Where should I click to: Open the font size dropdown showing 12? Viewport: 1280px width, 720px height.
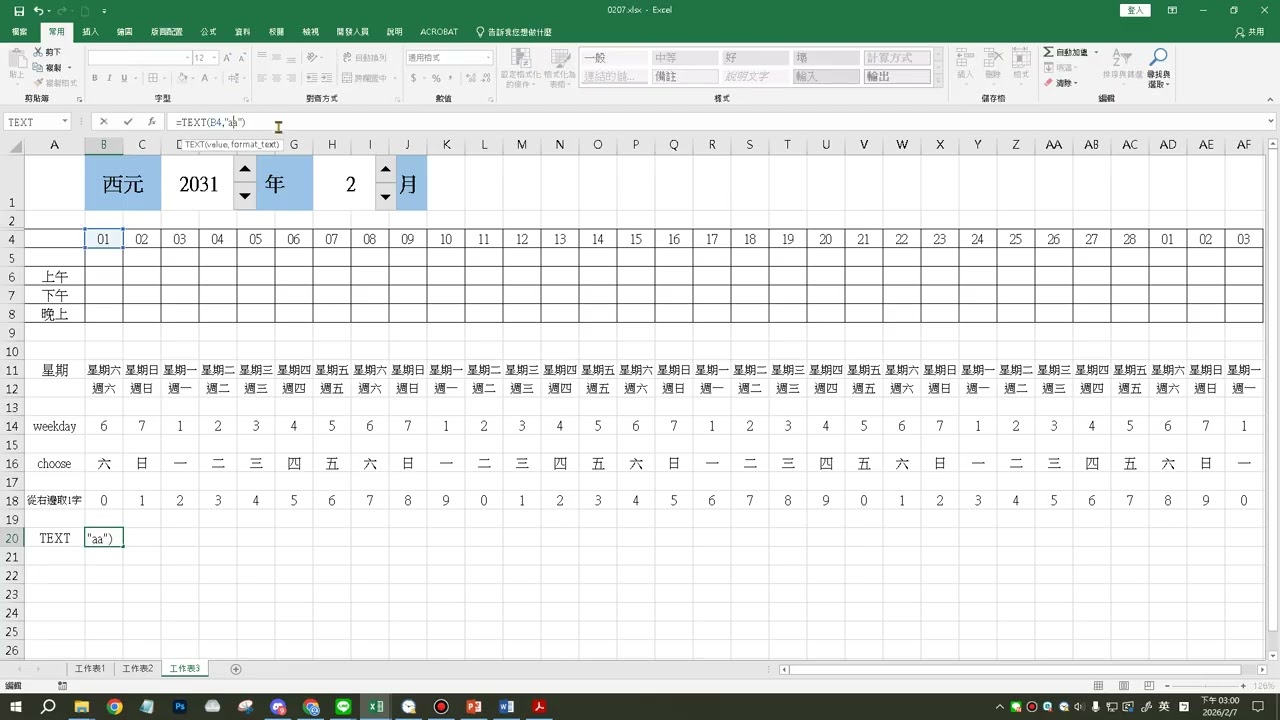point(214,58)
